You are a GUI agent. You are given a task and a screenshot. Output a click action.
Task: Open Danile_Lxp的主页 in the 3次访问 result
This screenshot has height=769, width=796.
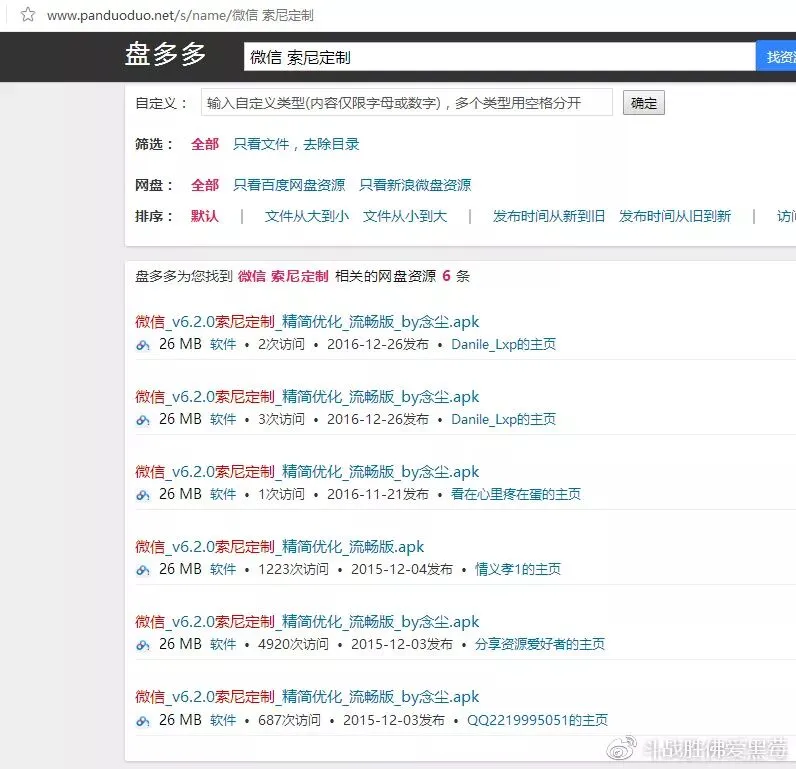point(504,419)
